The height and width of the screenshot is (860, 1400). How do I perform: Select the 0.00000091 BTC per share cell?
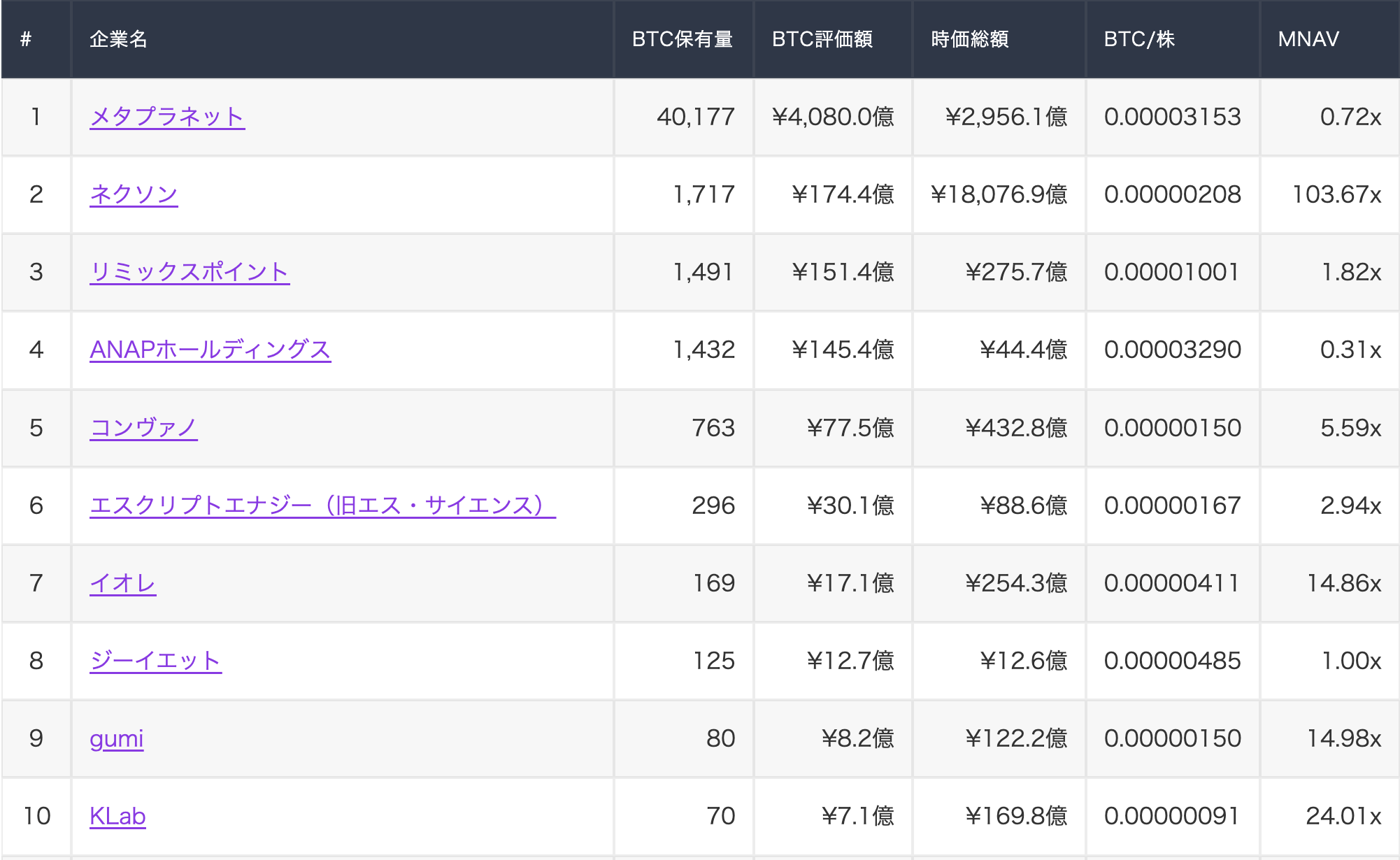point(1173,816)
